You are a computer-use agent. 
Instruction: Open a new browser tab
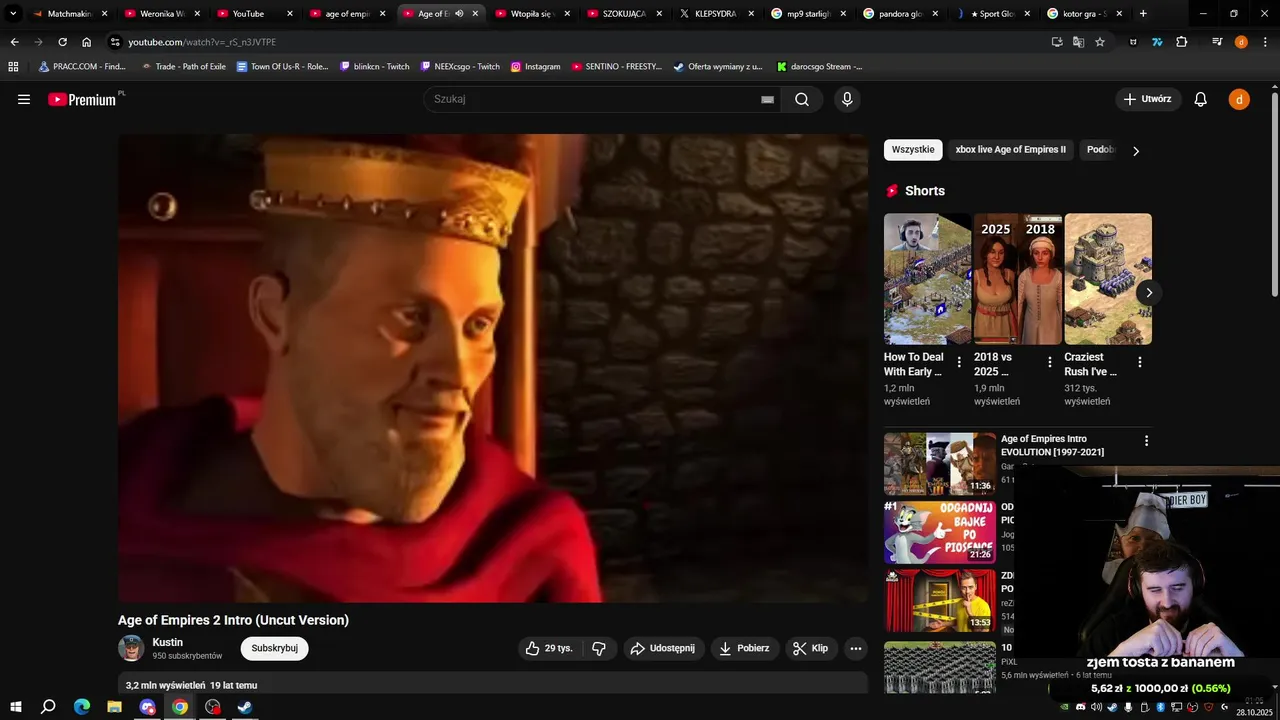pyautogui.click(x=1143, y=14)
